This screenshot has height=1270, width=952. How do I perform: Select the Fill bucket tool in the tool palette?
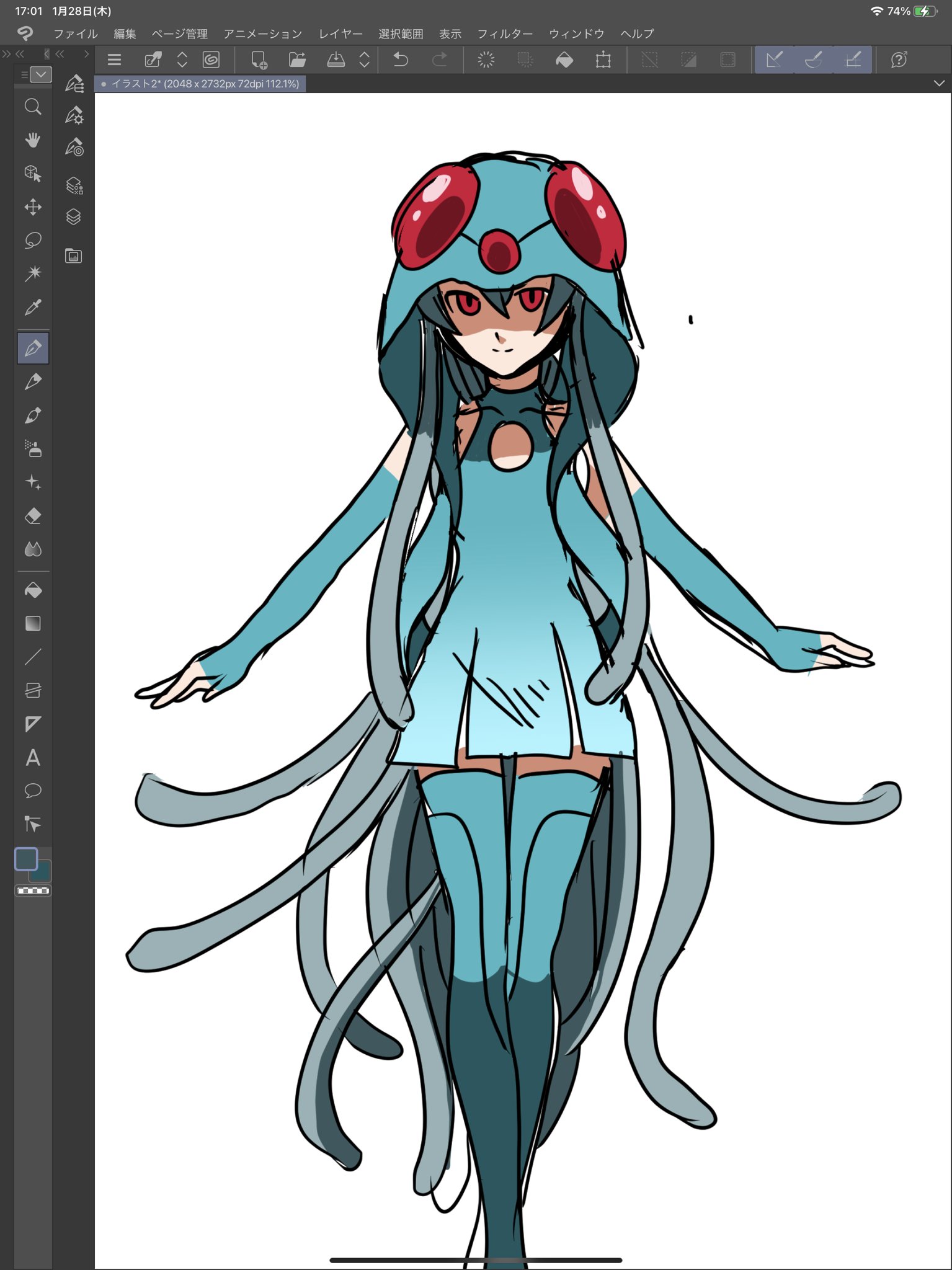pyautogui.click(x=33, y=590)
